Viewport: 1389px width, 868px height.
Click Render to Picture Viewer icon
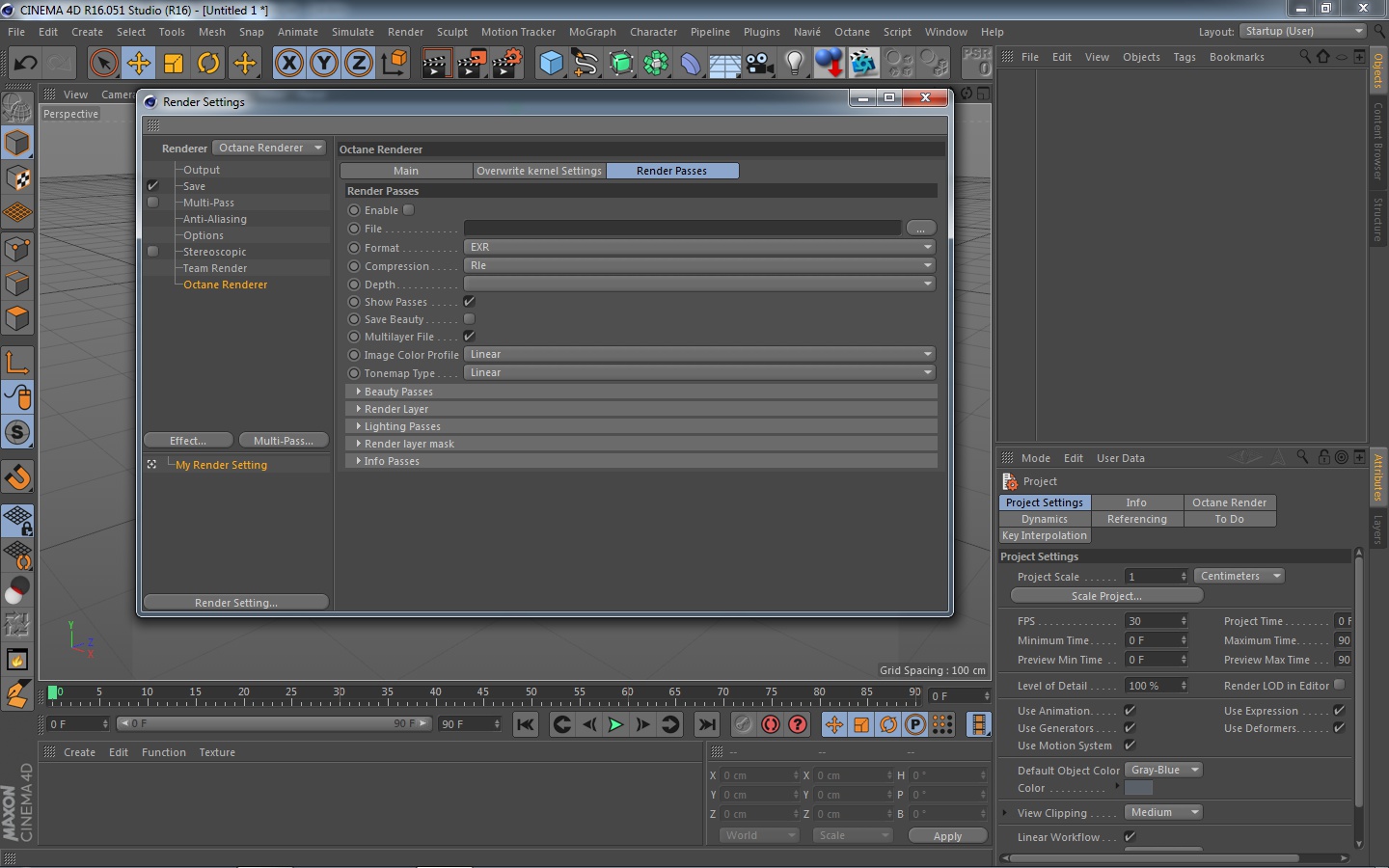(x=472, y=64)
